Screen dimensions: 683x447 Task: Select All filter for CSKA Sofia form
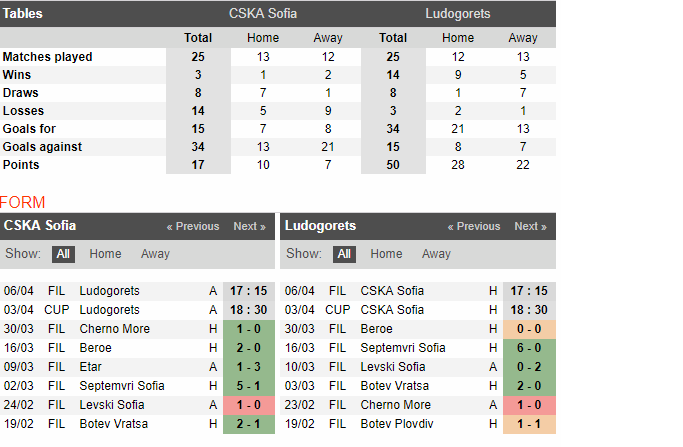(63, 254)
